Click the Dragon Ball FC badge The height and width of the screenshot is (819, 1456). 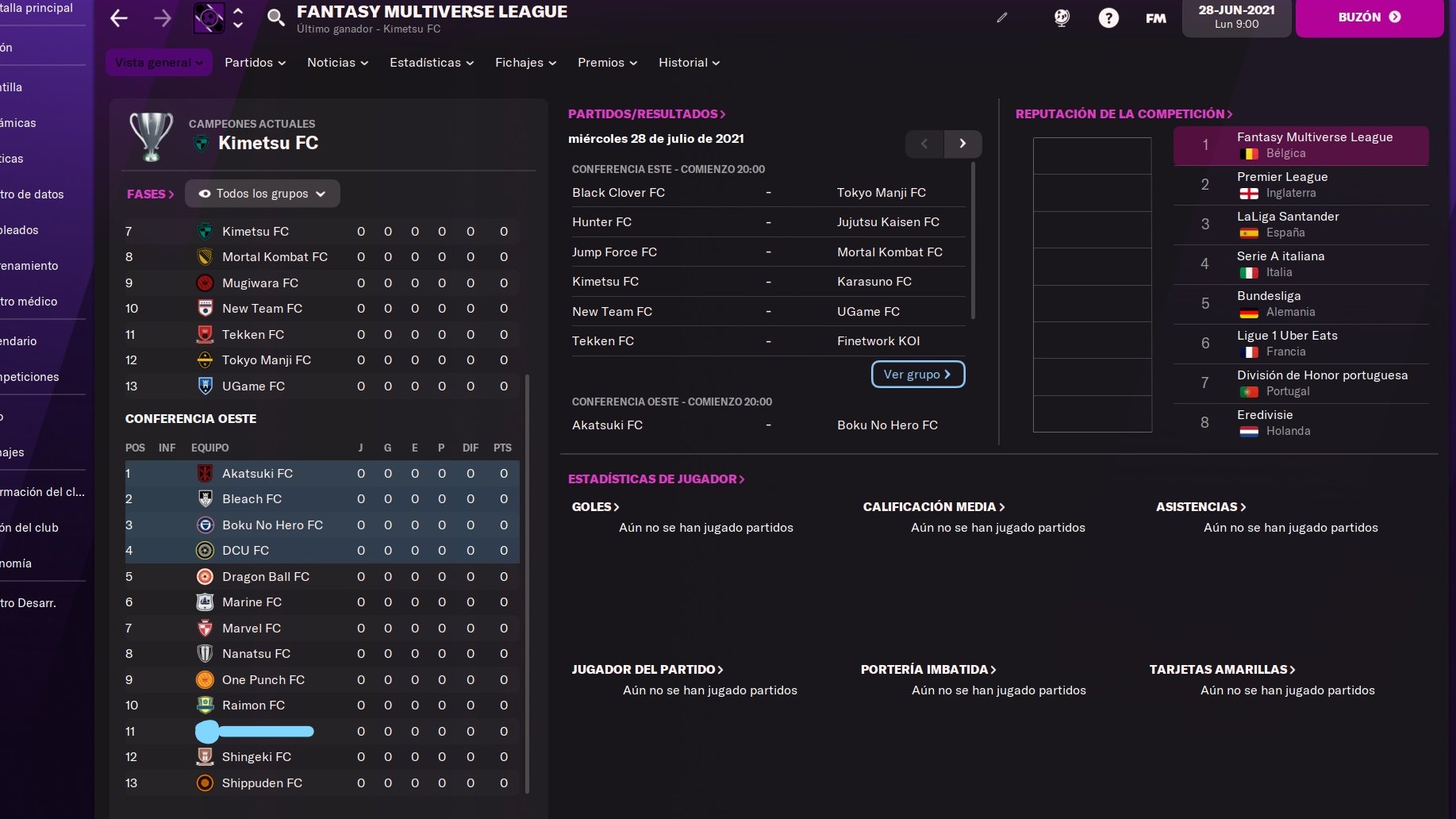point(205,577)
